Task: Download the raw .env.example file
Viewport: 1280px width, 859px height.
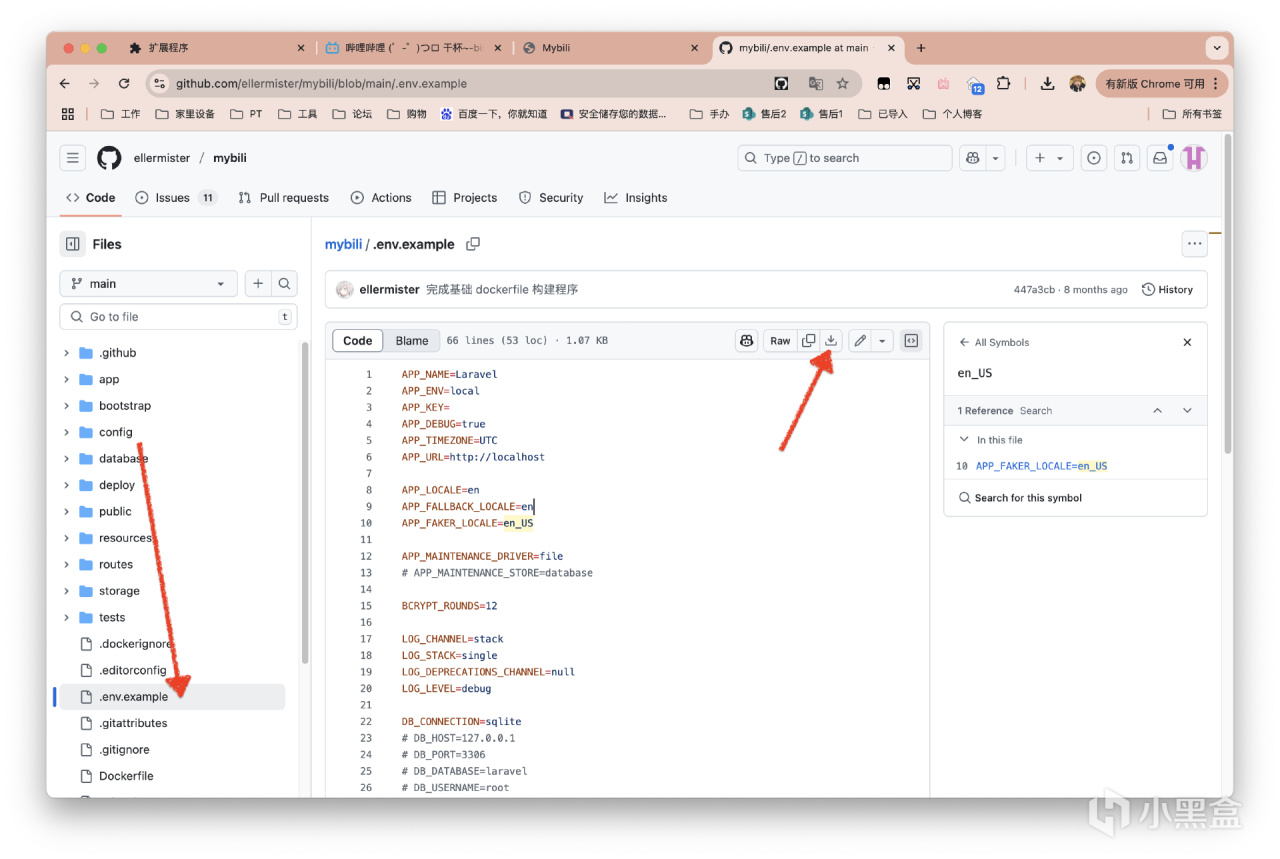Action: pyautogui.click(x=831, y=341)
